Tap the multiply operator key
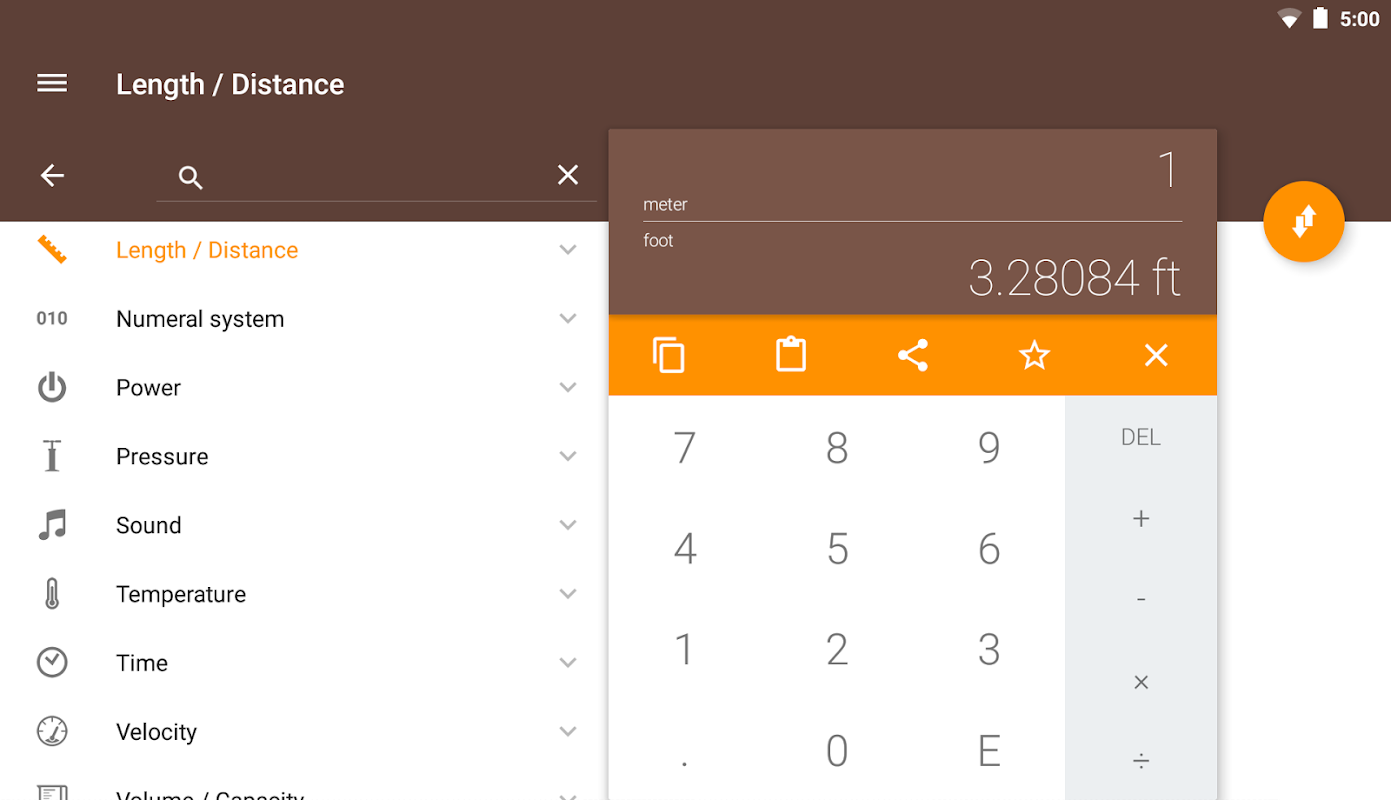Viewport: 1391px width, 800px height. (x=1141, y=682)
